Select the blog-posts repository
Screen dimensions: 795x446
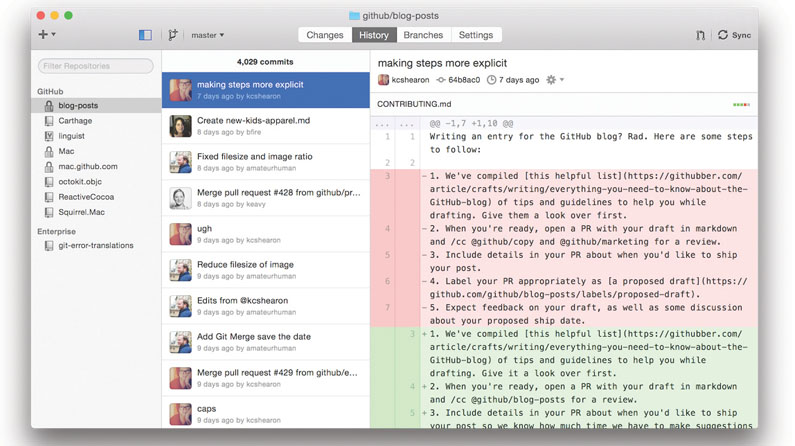[96, 105]
